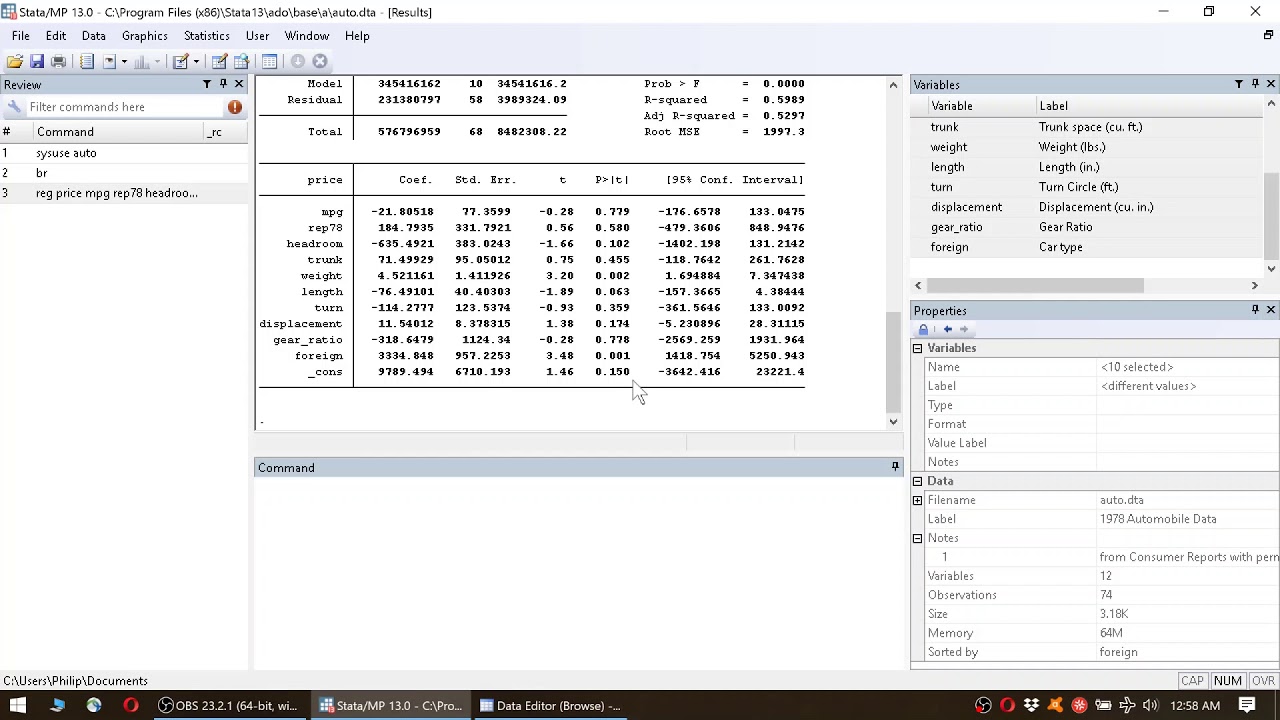Click the Variables panel filter icon
Screen dimensions: 1280x720
pyautogui.click(x=1239, y=84)
